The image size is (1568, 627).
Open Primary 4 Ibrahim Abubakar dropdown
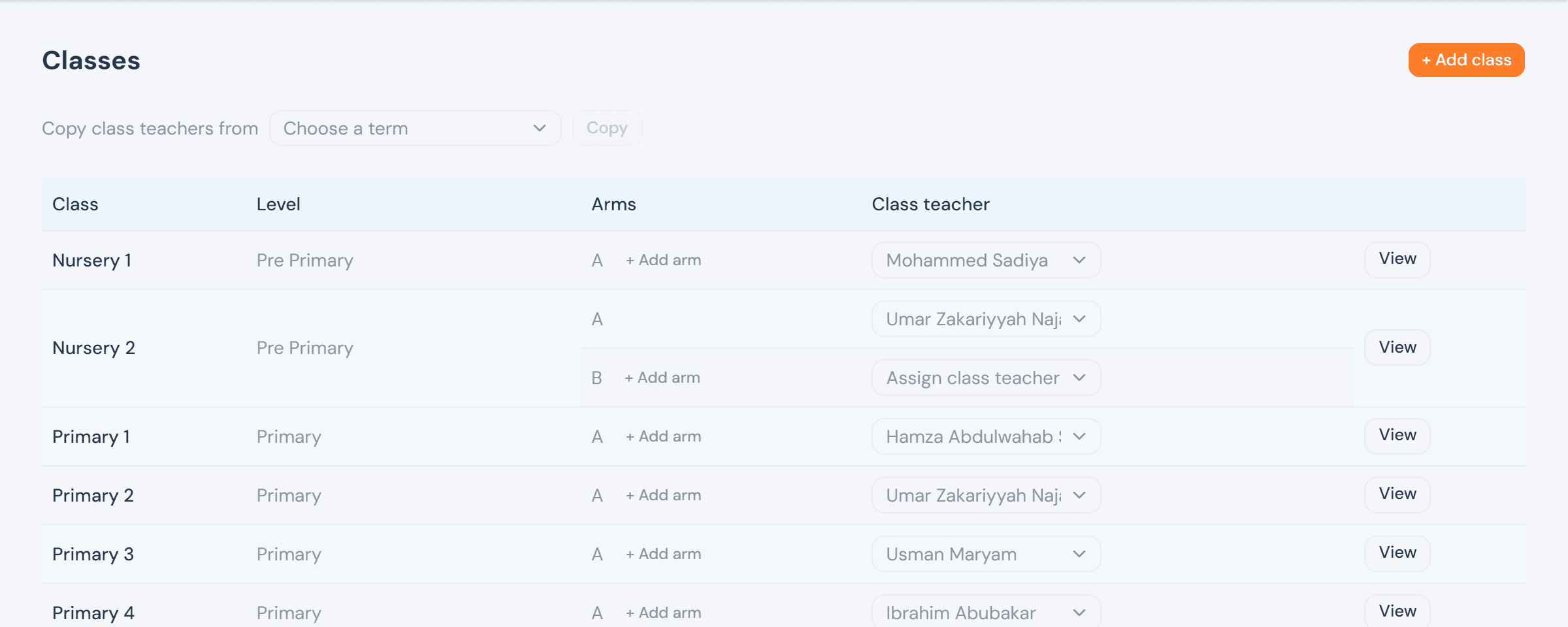pos(986,613)
